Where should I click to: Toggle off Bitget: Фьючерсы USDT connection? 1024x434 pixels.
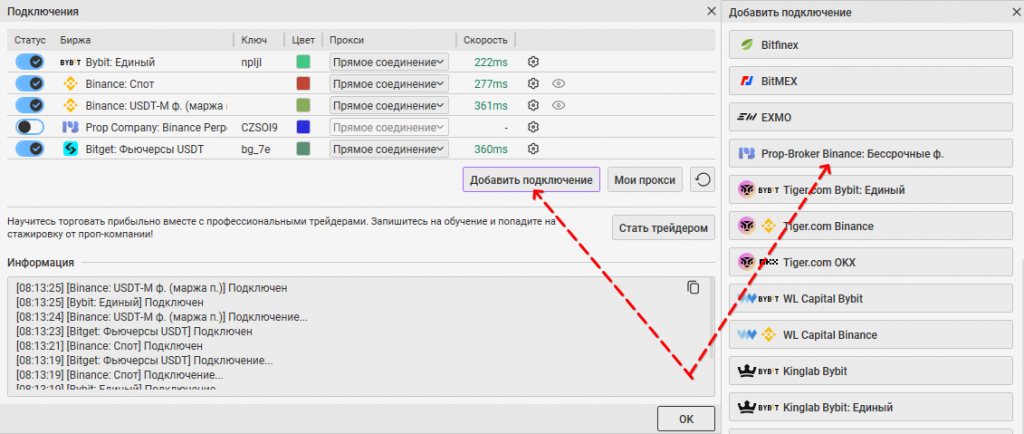pos(29,149)
